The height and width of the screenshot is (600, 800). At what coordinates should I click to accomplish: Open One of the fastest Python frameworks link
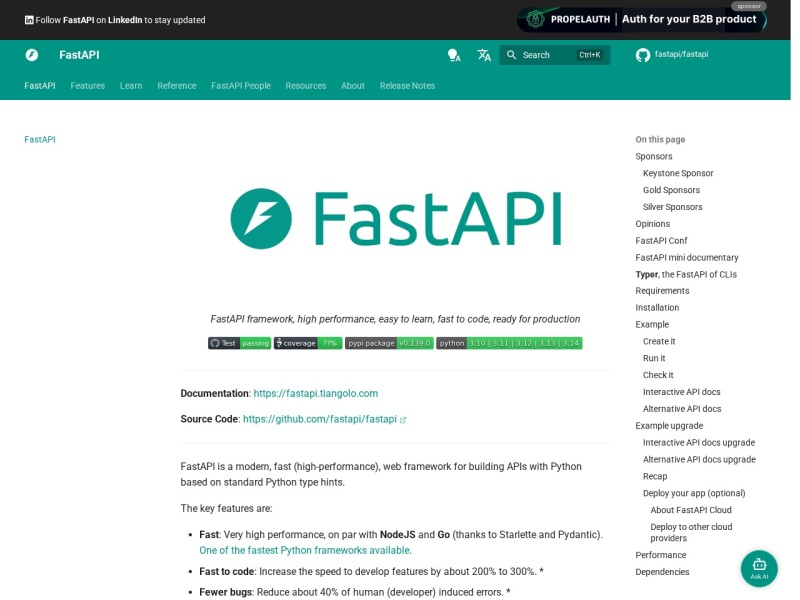click(304, 551)
